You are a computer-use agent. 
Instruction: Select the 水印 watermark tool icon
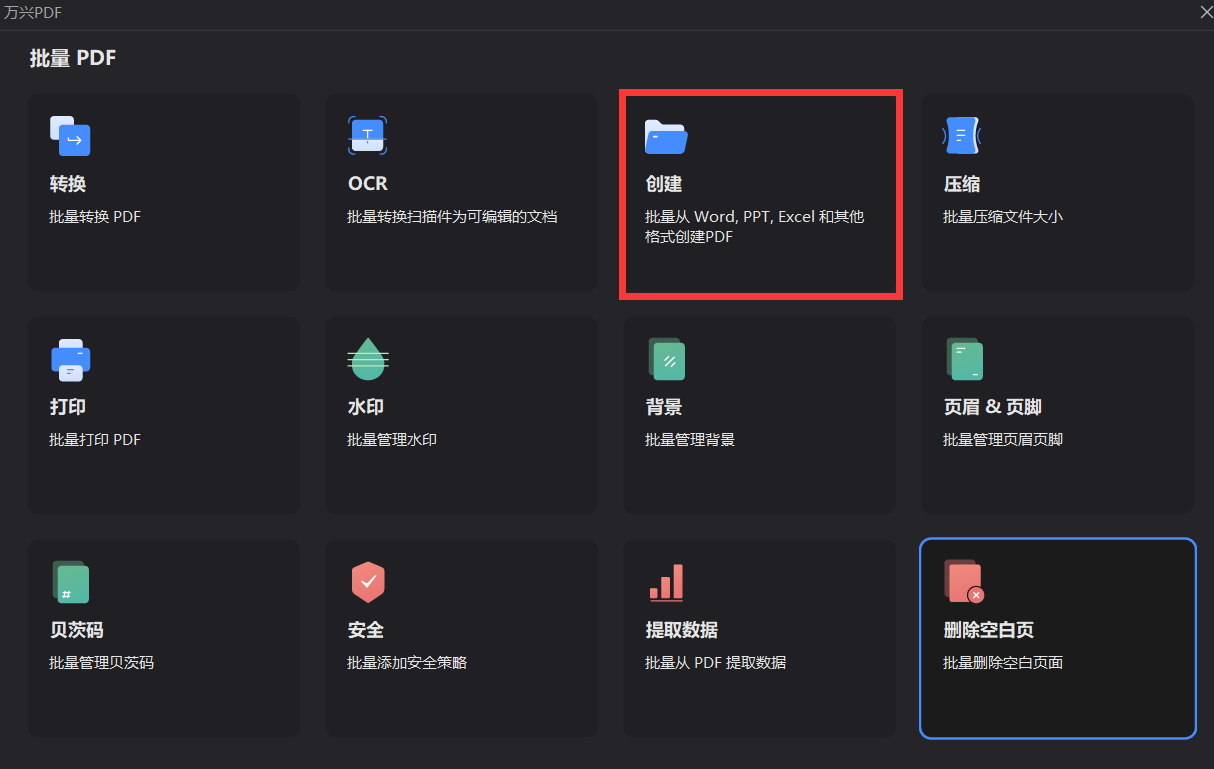point(368,359)
